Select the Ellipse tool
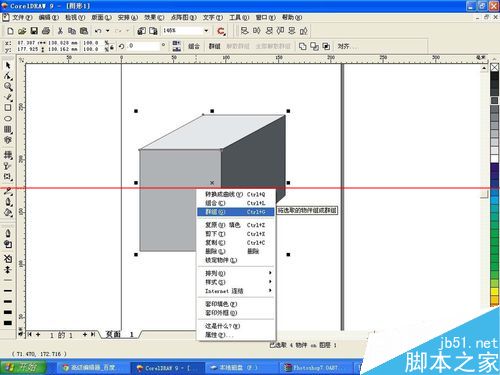500x375 pixels. [x=8, y=119]
